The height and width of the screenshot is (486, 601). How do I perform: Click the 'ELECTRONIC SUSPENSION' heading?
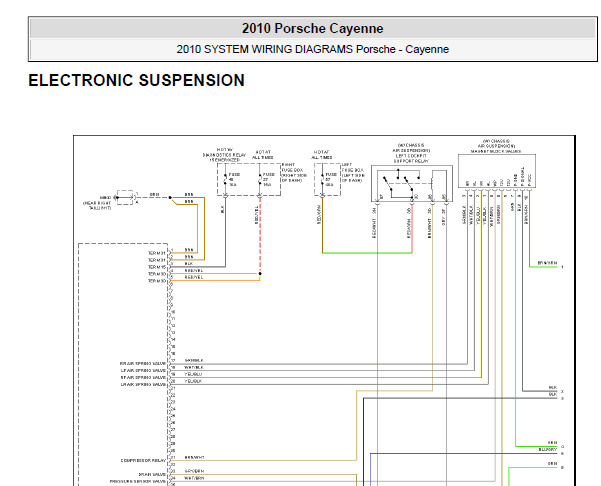136,80
